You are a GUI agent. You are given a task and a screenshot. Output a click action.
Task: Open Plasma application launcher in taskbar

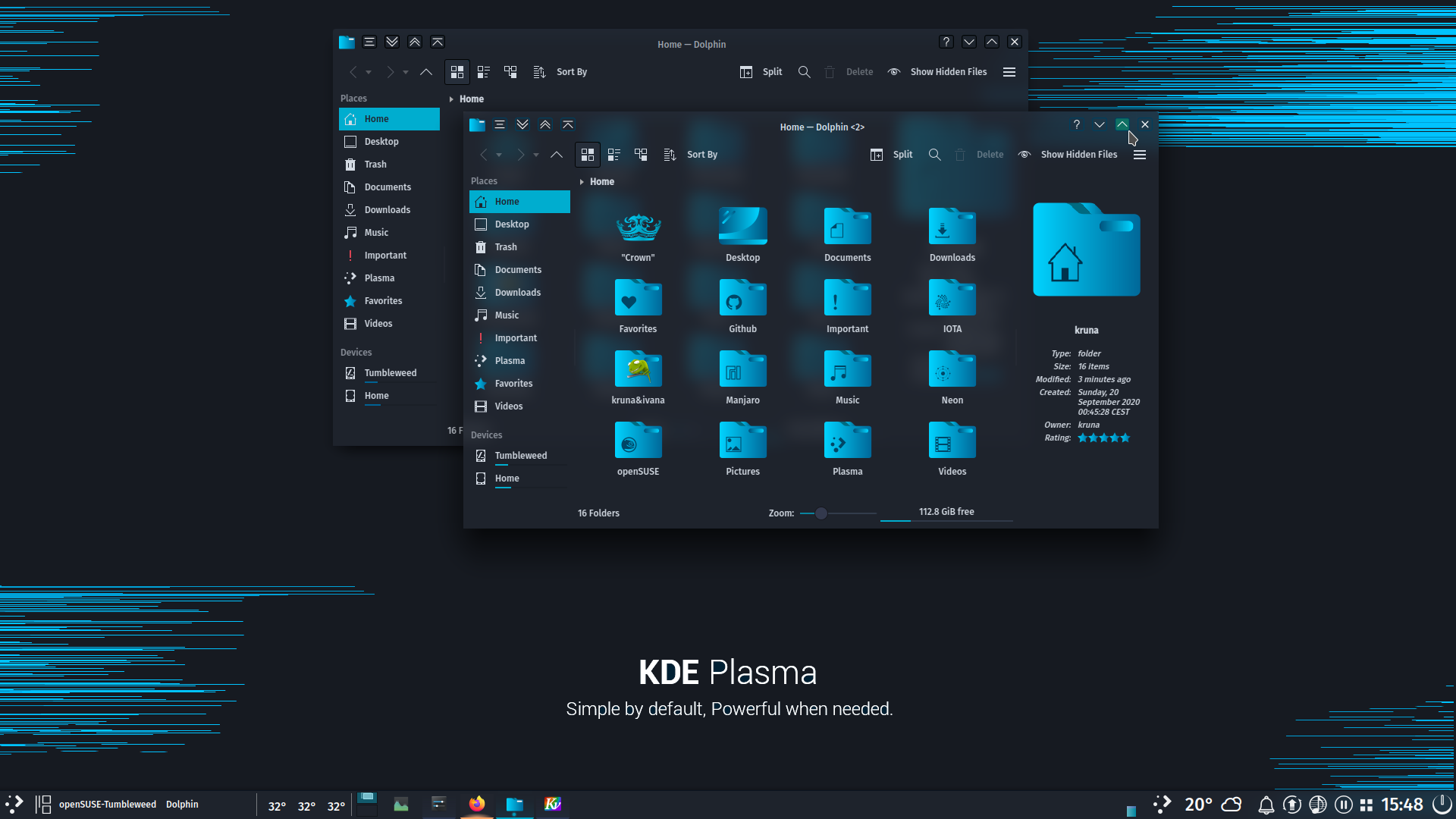click(14, 804)
